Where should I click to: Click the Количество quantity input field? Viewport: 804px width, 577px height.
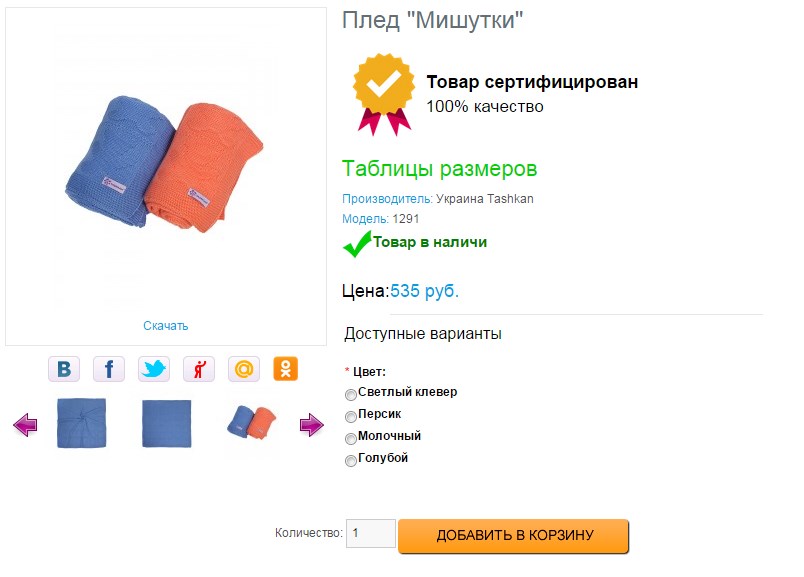click(370, 534)
